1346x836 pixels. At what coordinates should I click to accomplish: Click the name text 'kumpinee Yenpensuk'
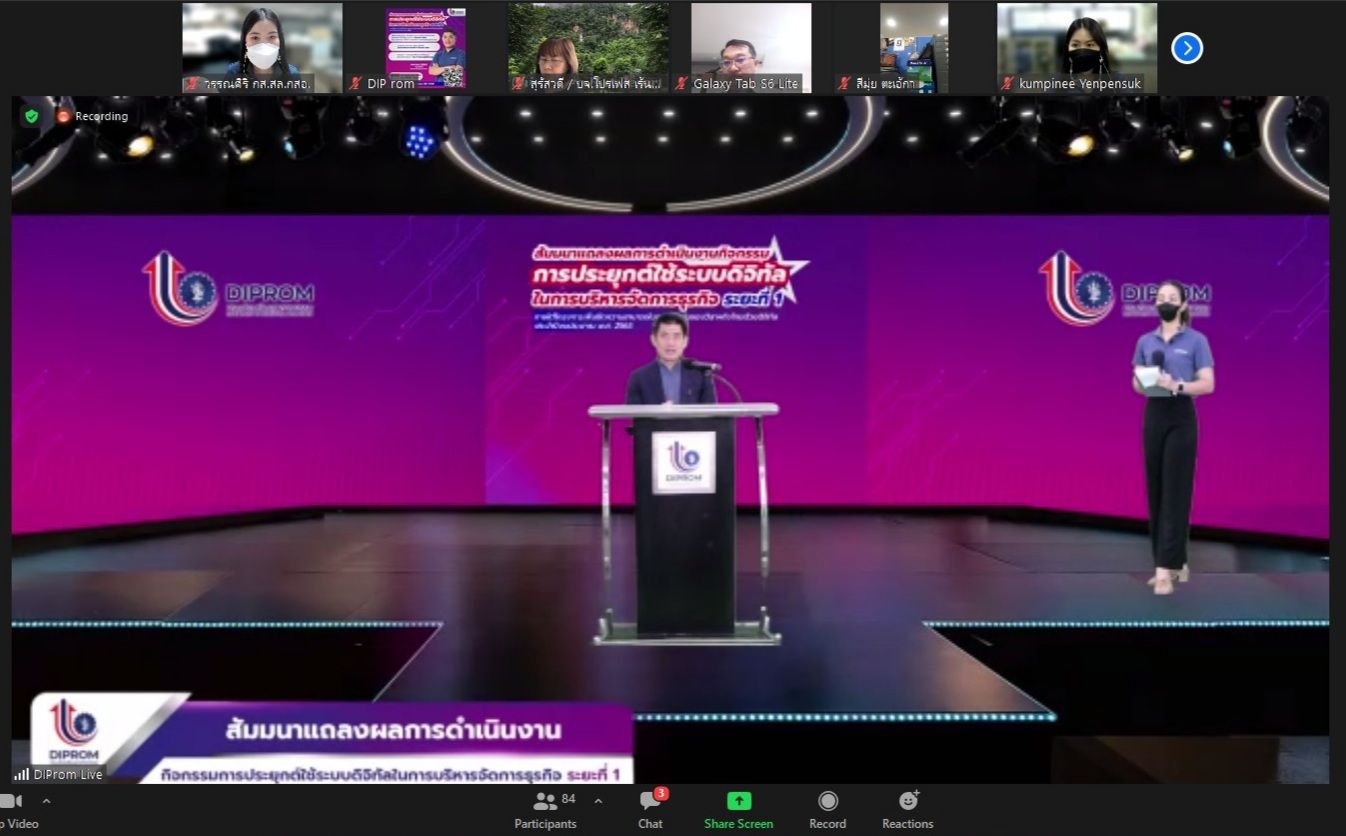[1080, 84]
